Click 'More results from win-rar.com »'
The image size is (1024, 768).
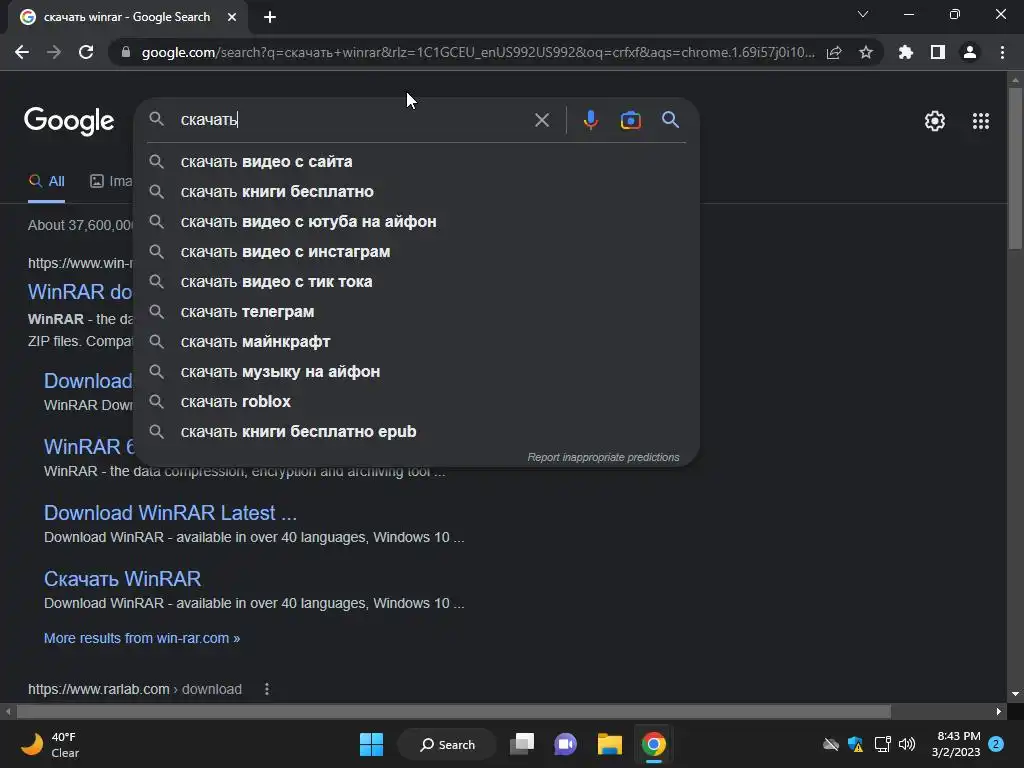click(142, 638)
